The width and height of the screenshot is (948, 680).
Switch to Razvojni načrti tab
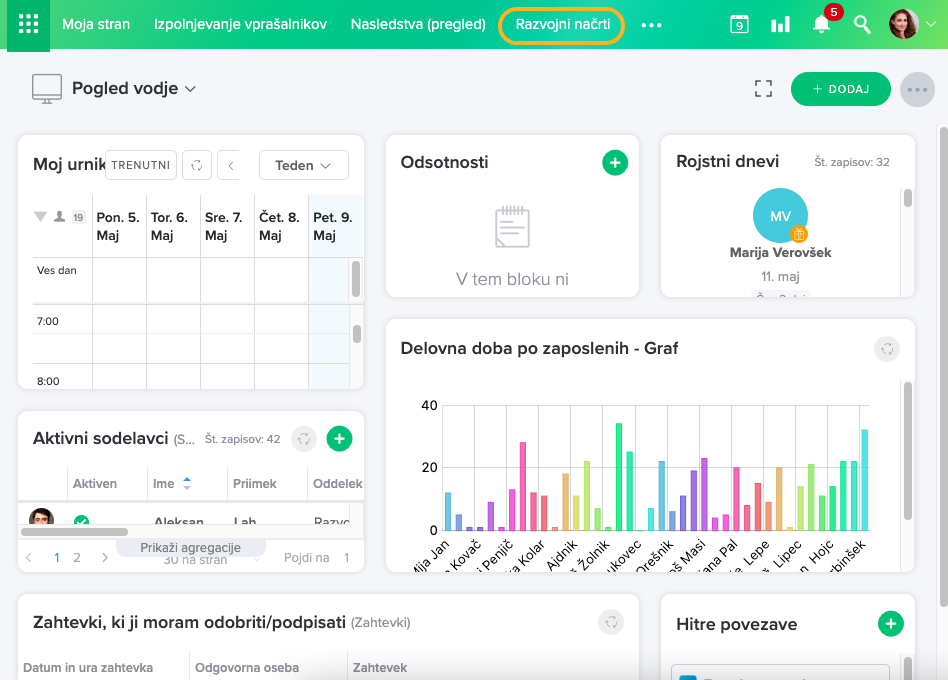tap(562, 24)
